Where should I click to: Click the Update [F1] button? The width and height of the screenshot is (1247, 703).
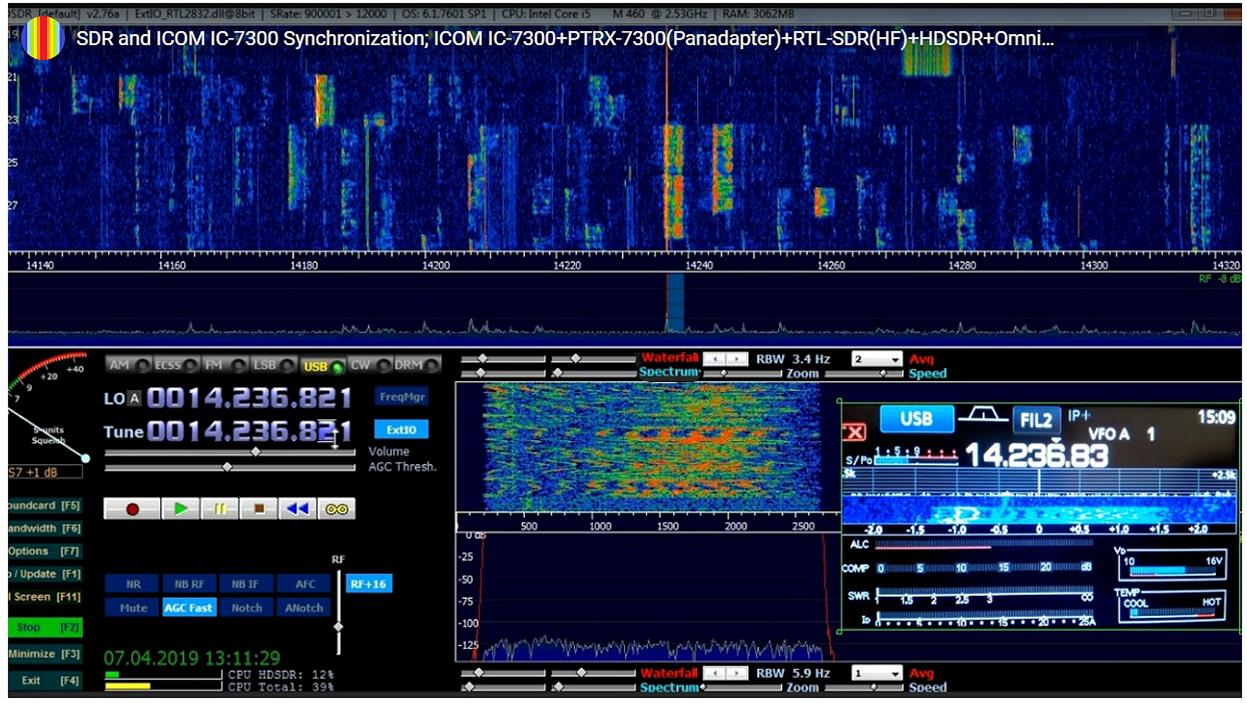45,574
